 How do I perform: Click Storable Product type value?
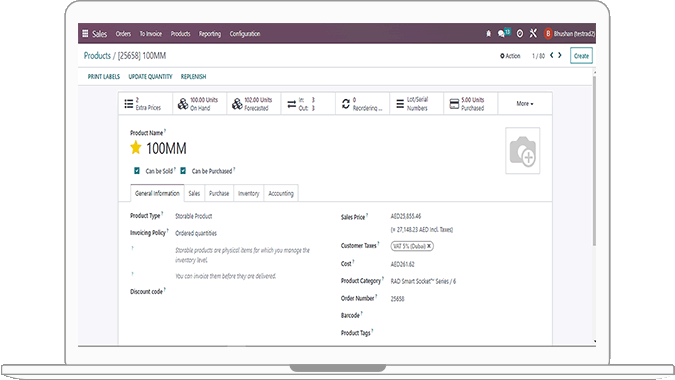click(x=194, y=216)
